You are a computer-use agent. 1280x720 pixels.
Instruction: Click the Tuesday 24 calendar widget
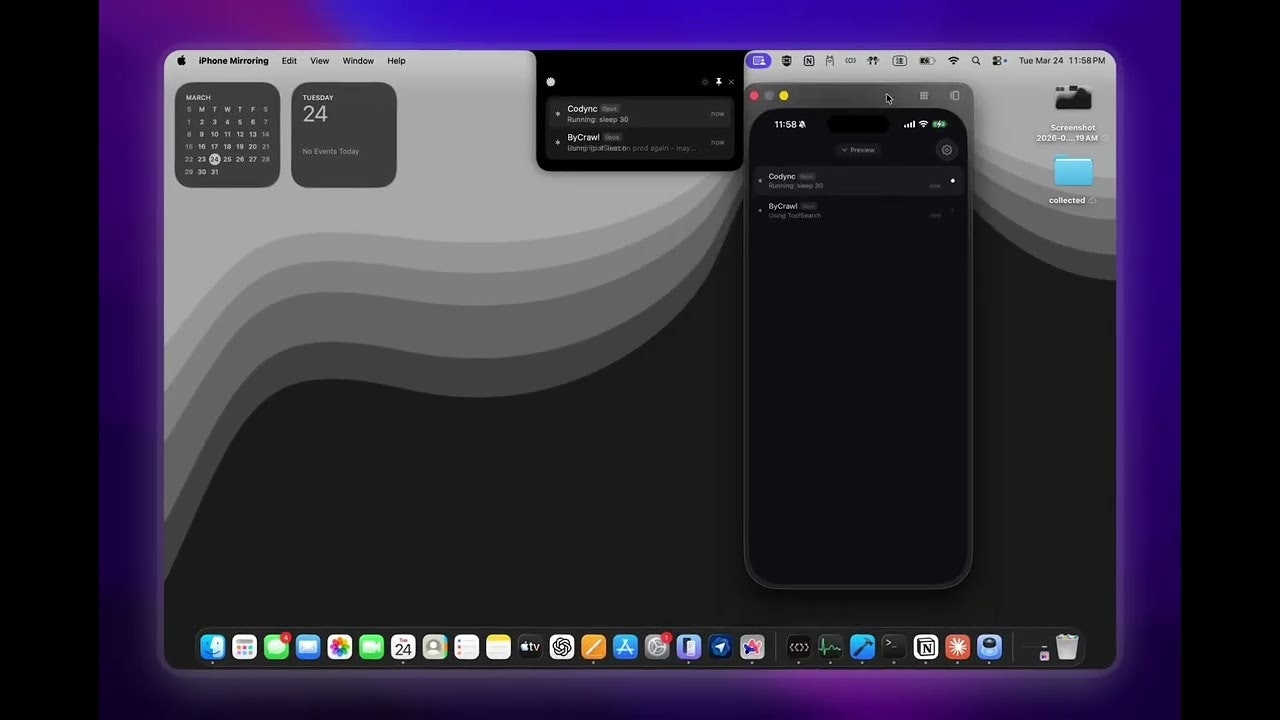344,135
